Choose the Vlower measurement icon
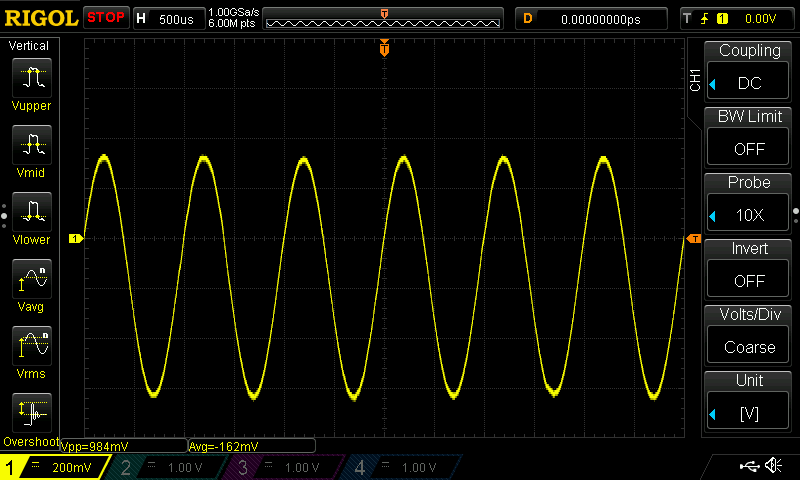 coord(33,212)
